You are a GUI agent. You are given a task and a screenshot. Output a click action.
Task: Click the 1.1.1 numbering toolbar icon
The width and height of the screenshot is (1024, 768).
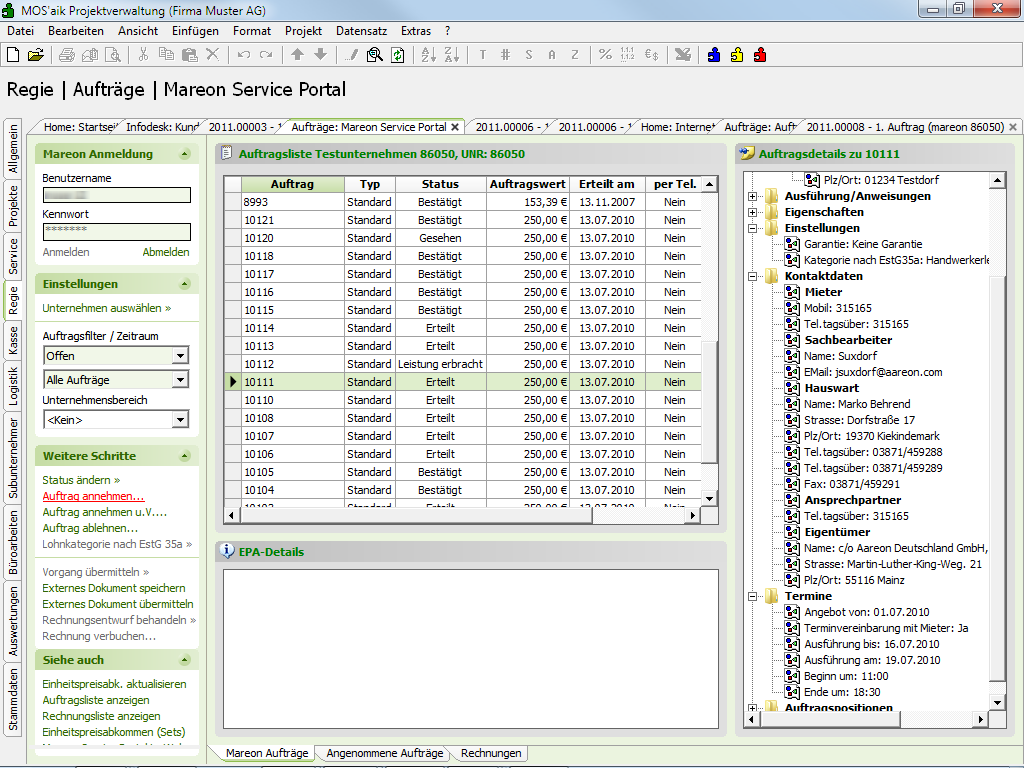[x=628, y=55]
